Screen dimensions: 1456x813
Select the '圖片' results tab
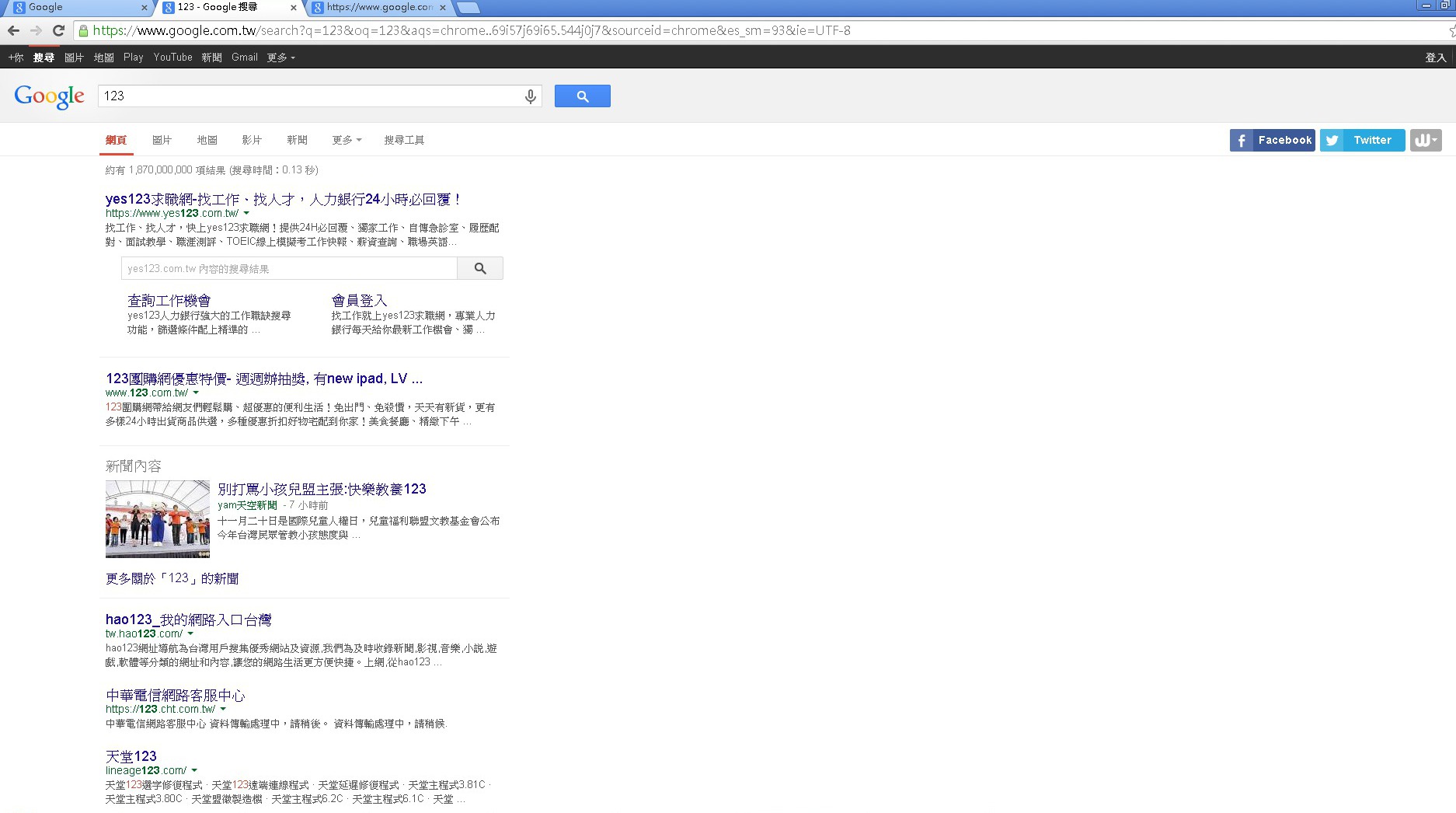(x=162, y=140)
